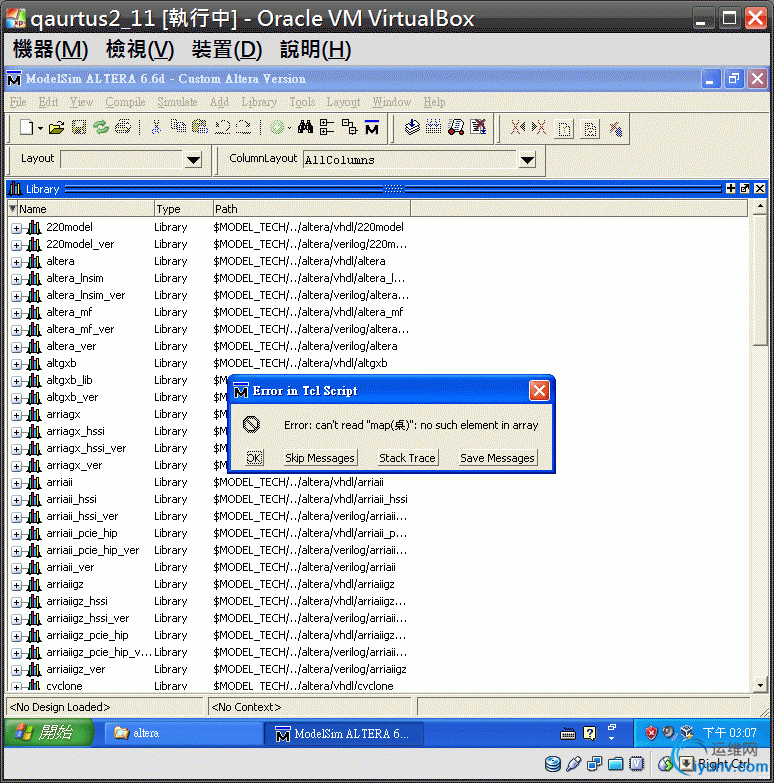Zoom the Library pane with plus icon
Image resolution: width=774 pixels, height=783 pixels.
click(x=731, y=188)
